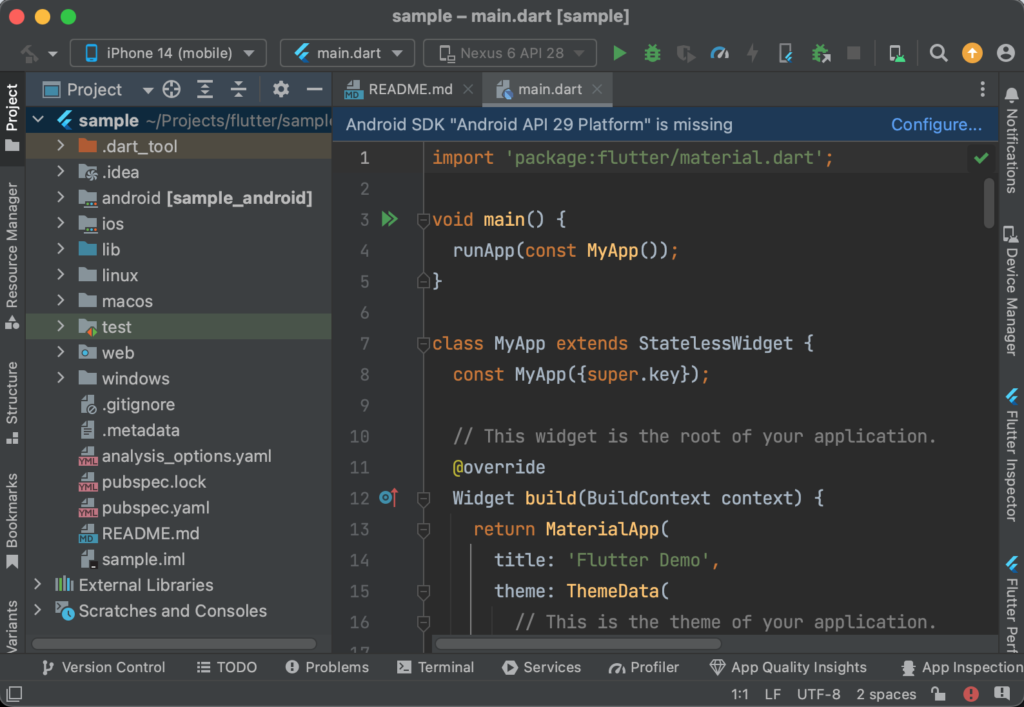Expand the lib folder
Image resolution: width=1024 pixels, height=707 pixels.
point(61,249)
